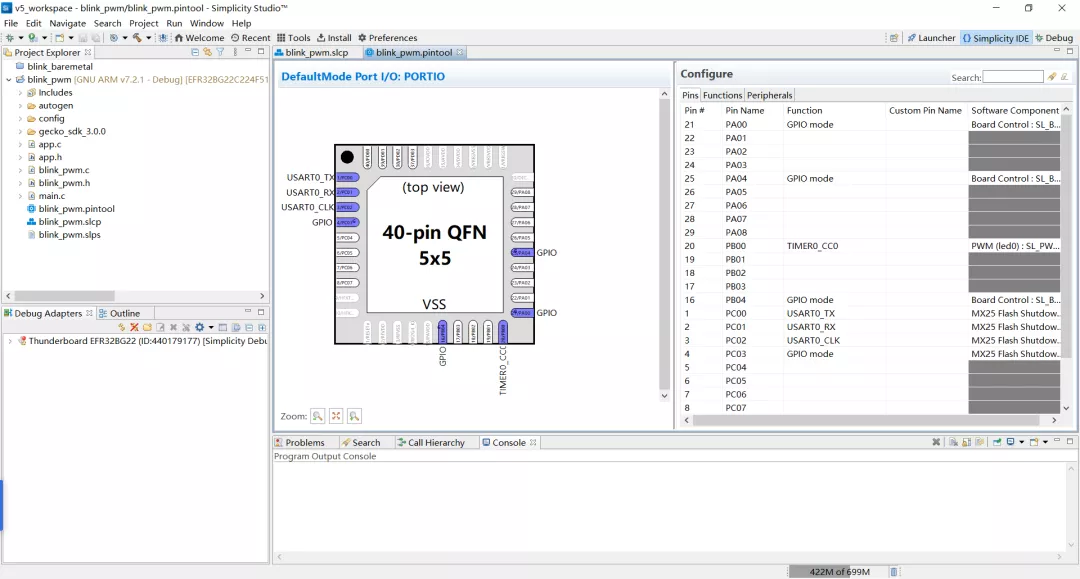Click the clear search icon in Configure panel

pos(1064,77)
